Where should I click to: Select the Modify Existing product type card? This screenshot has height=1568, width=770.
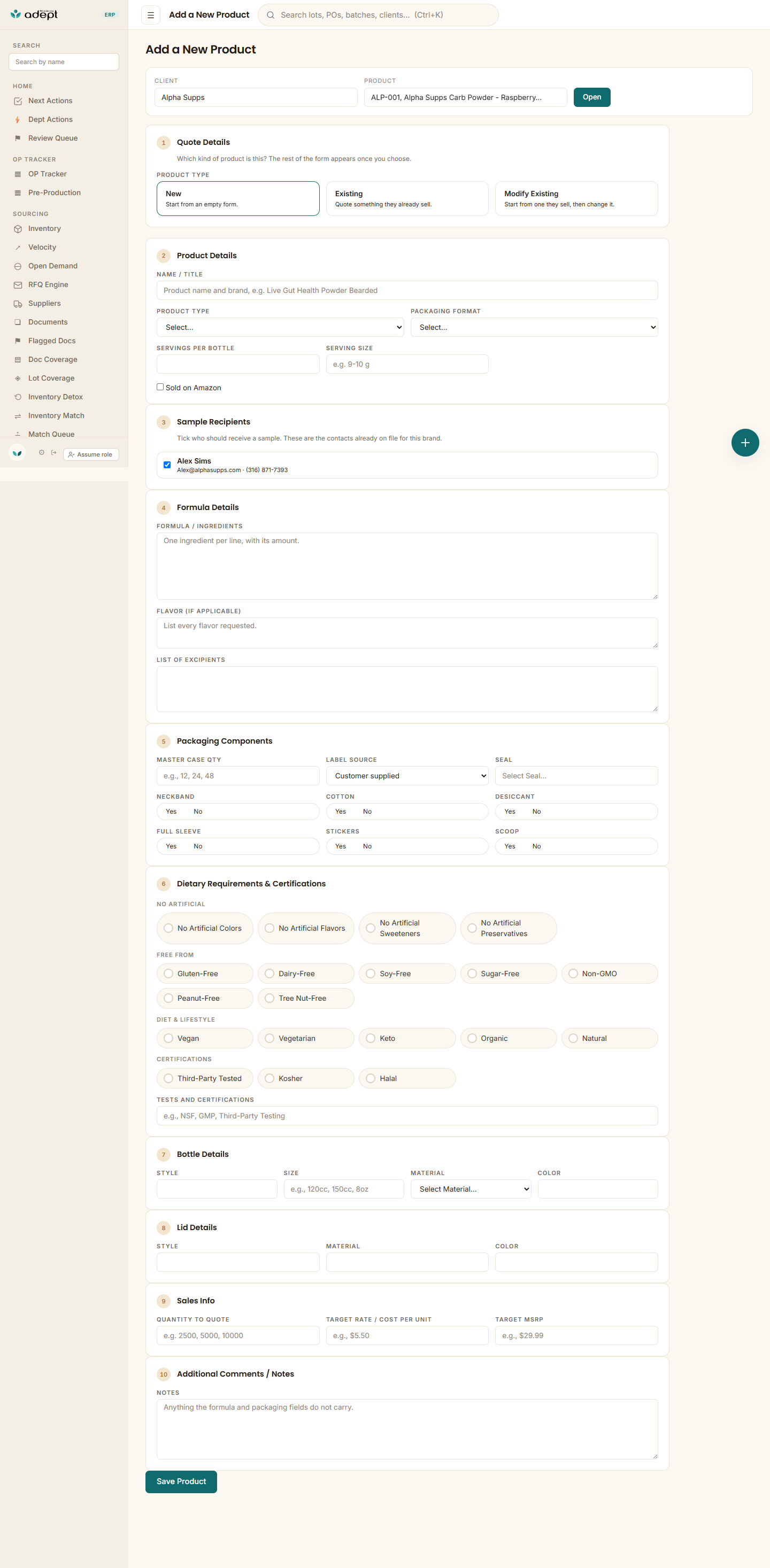pos(576,198)
